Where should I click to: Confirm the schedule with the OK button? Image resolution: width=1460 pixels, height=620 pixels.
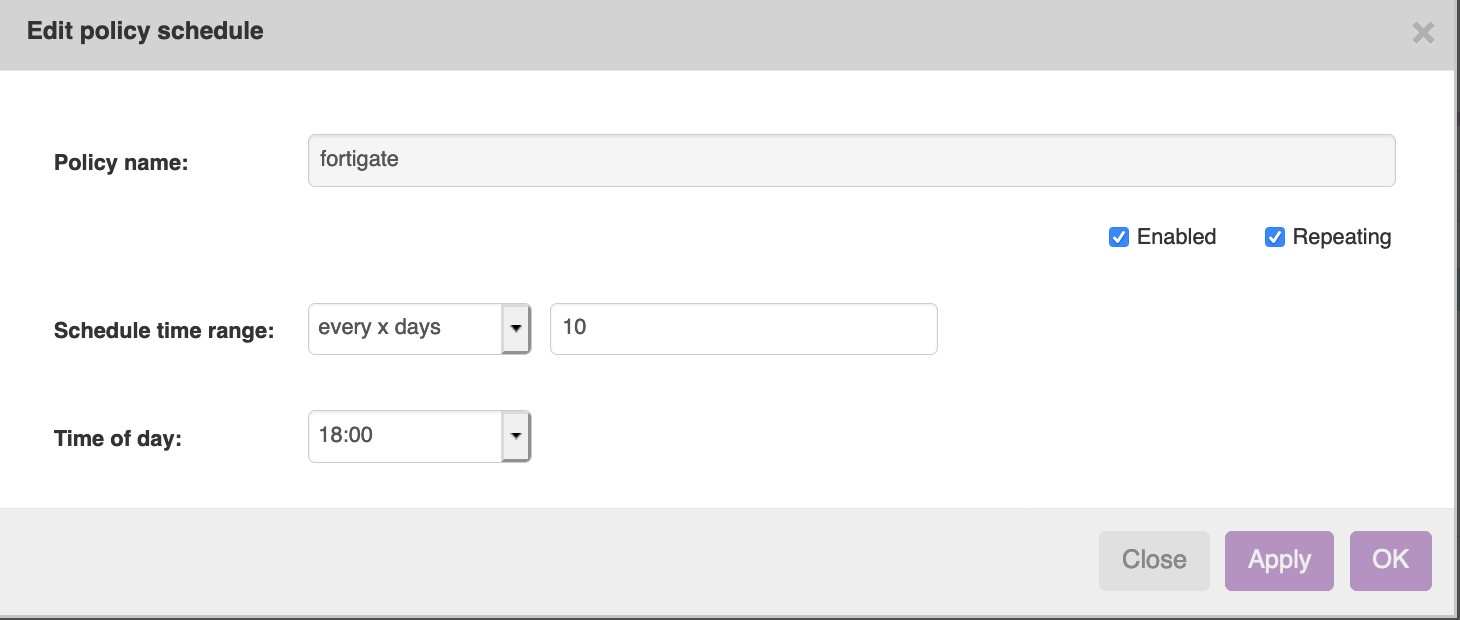(1390, 560)
